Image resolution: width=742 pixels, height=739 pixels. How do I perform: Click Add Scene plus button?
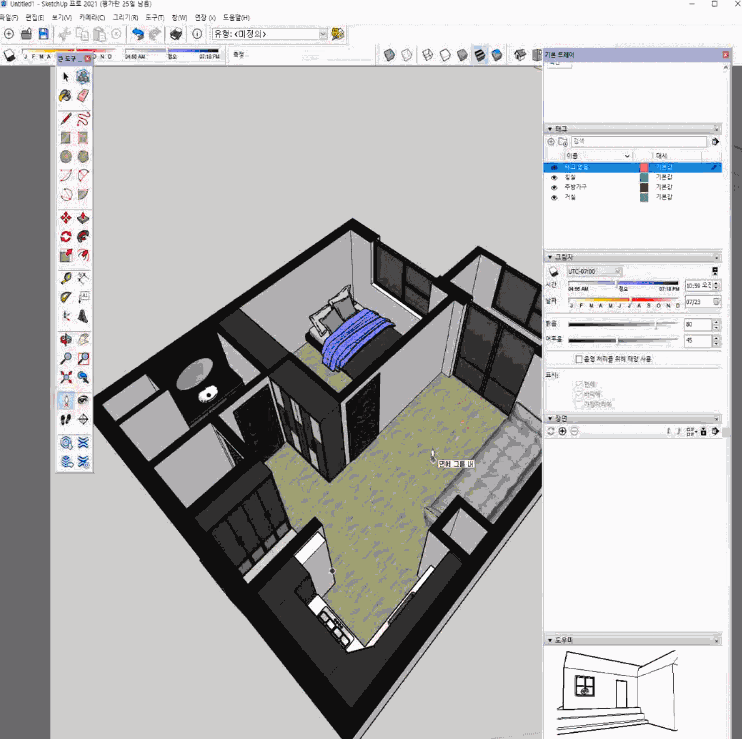click(x=562, y=431)
